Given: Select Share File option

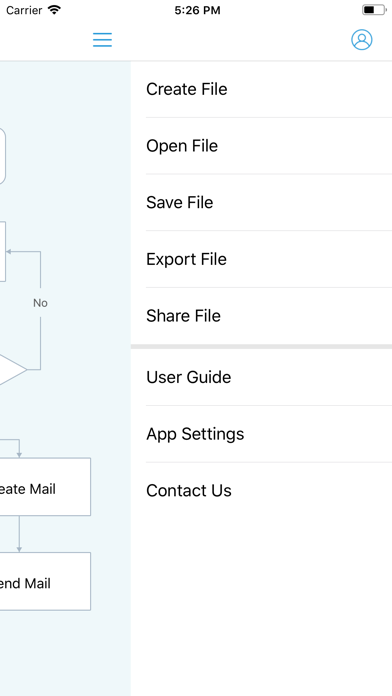Looking at the screenshot, I should tap(261, 316).
